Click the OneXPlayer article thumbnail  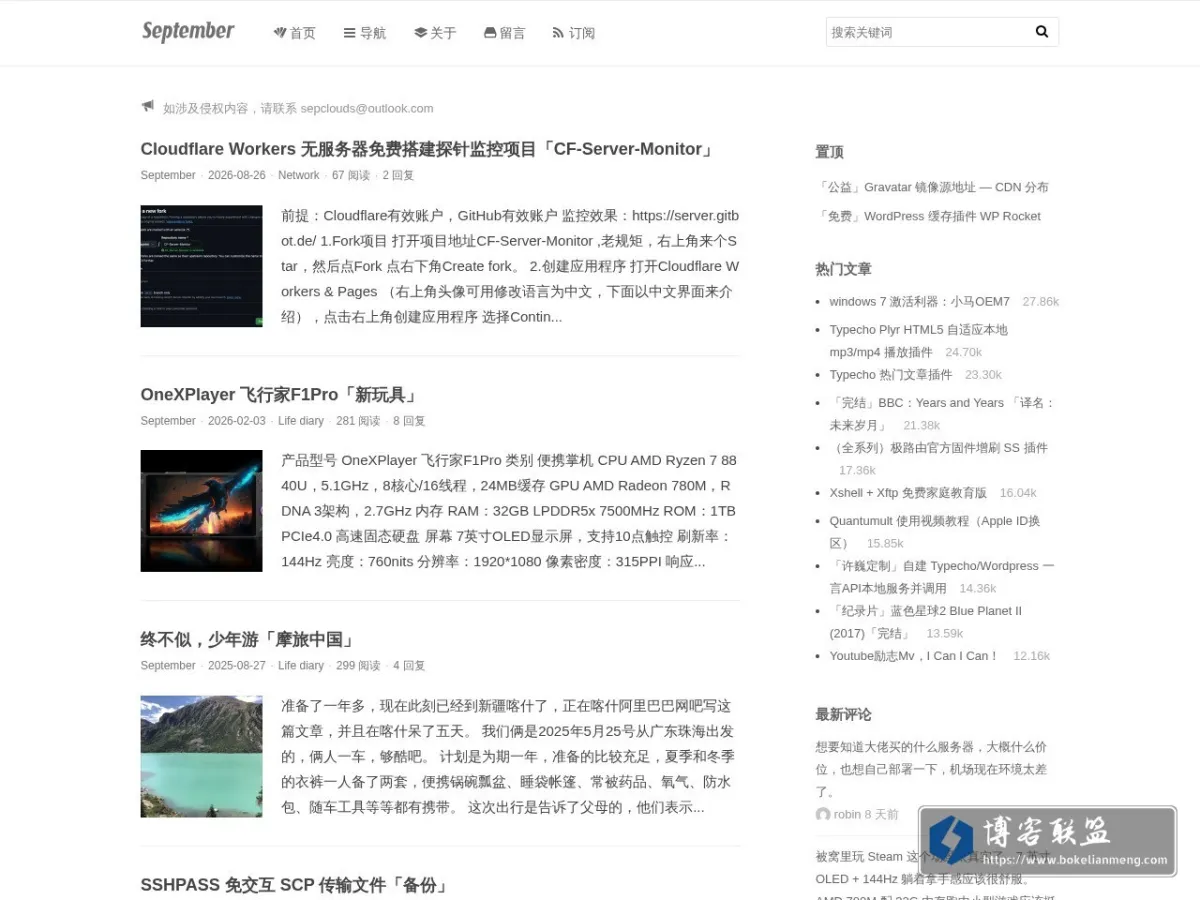pyautogui.click(x=201, y=511)
